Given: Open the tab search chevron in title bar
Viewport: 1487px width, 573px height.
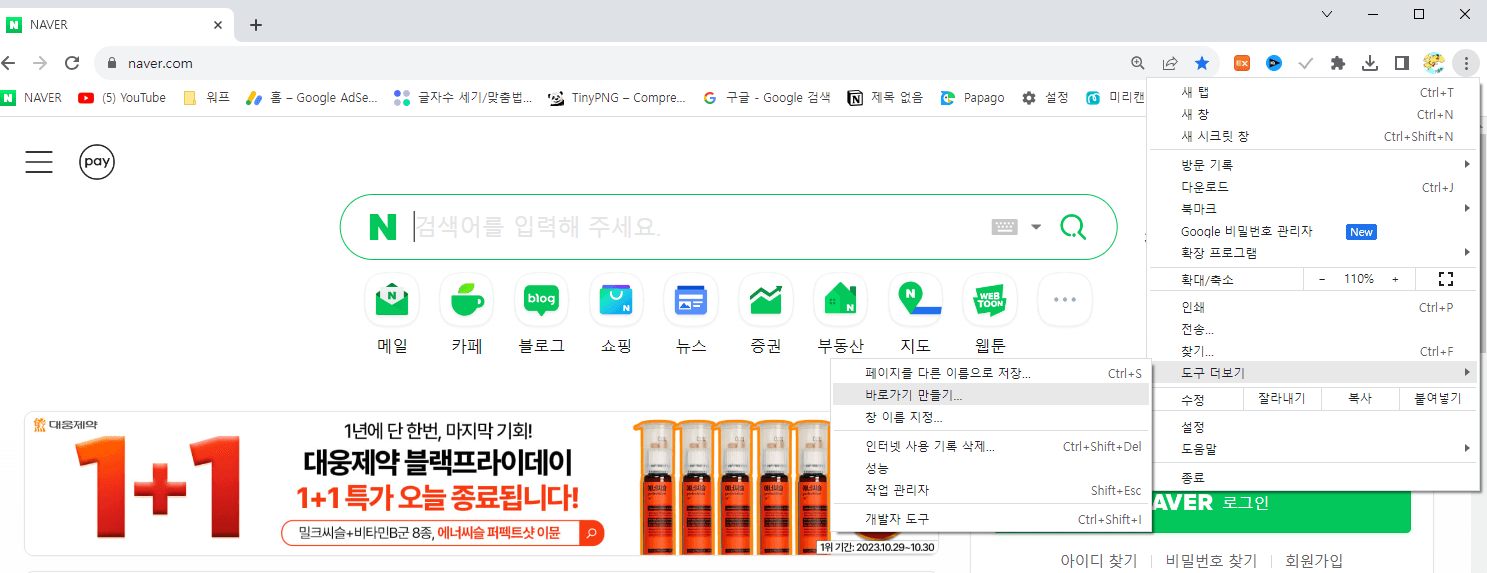Looking at the screenshot, I should (x=1327, y=14).
